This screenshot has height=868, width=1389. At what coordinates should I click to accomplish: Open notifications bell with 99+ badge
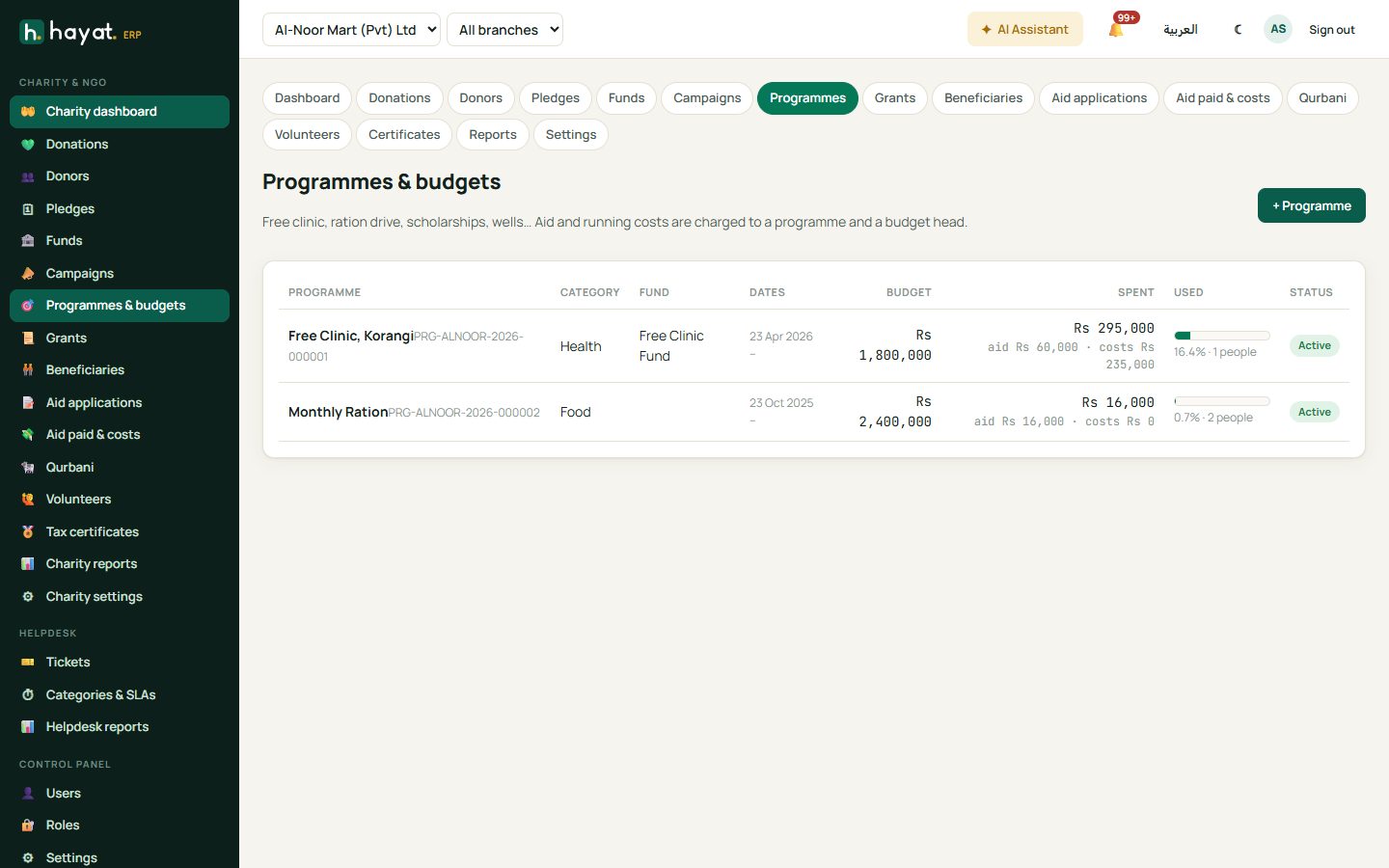click(1117, 29)
